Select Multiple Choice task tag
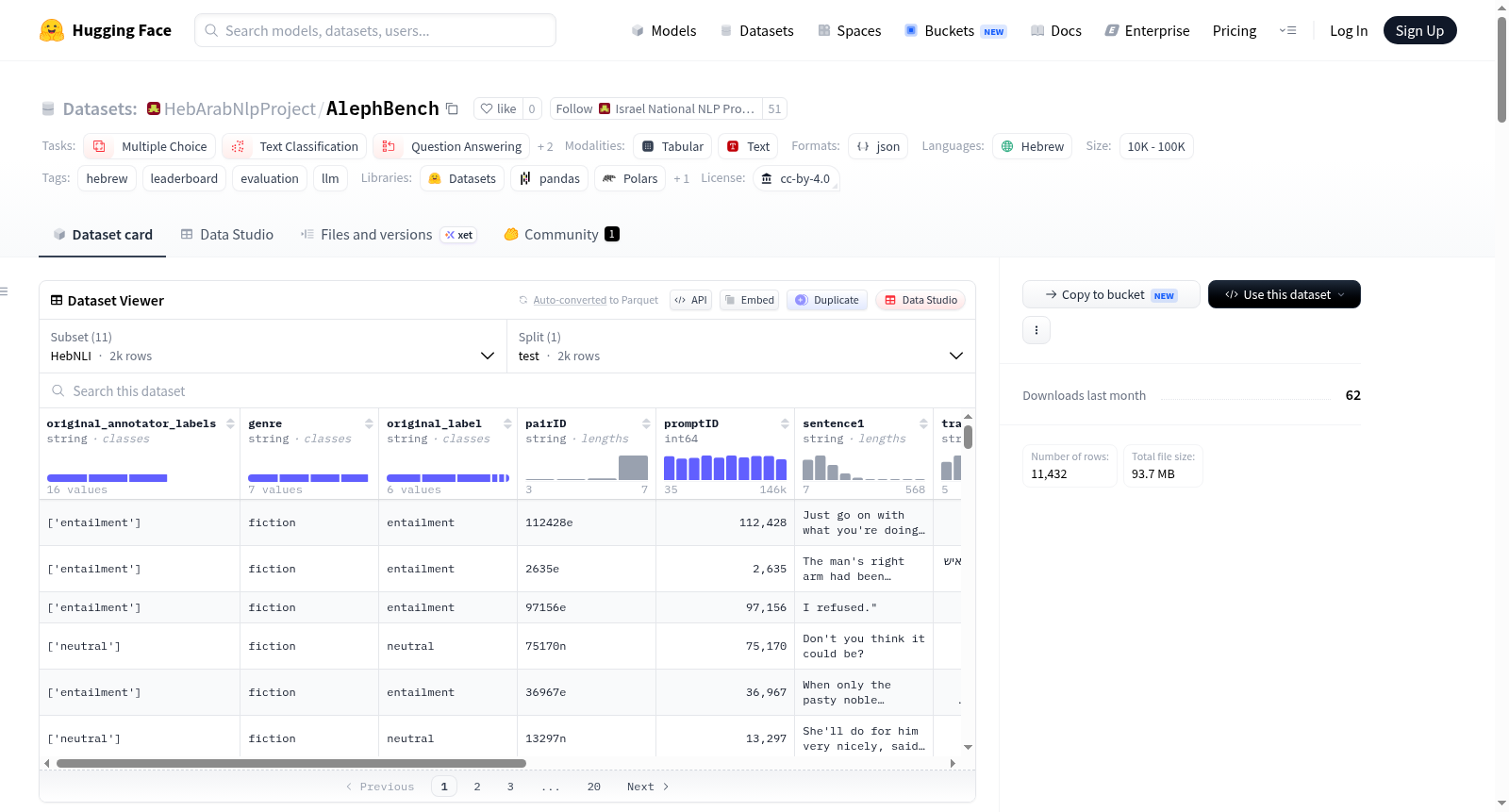This screenshot has height=812, width=1509. coord(151,146)
